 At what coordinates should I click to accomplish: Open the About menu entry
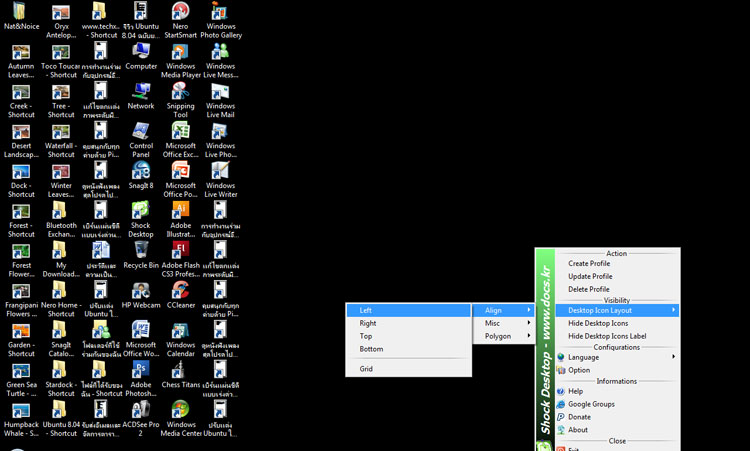[617, 430]
